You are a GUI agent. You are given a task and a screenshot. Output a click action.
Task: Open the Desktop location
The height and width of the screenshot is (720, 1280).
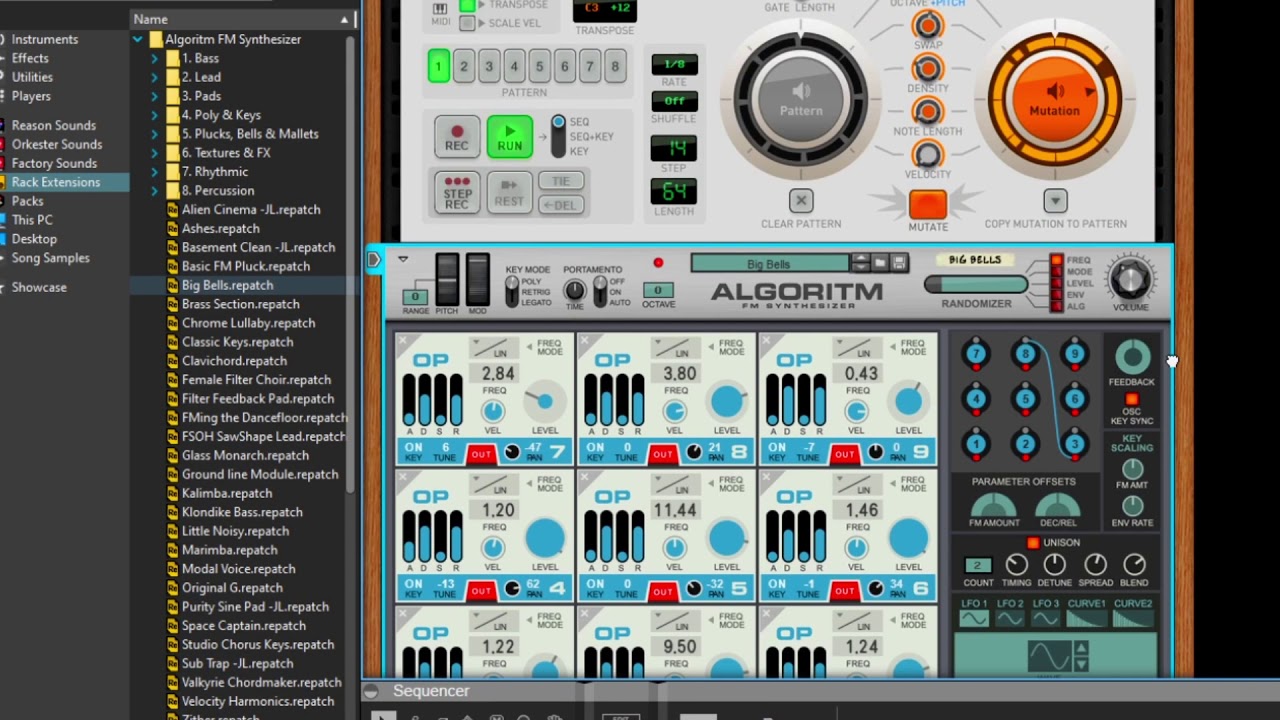(x=34, y=239)
